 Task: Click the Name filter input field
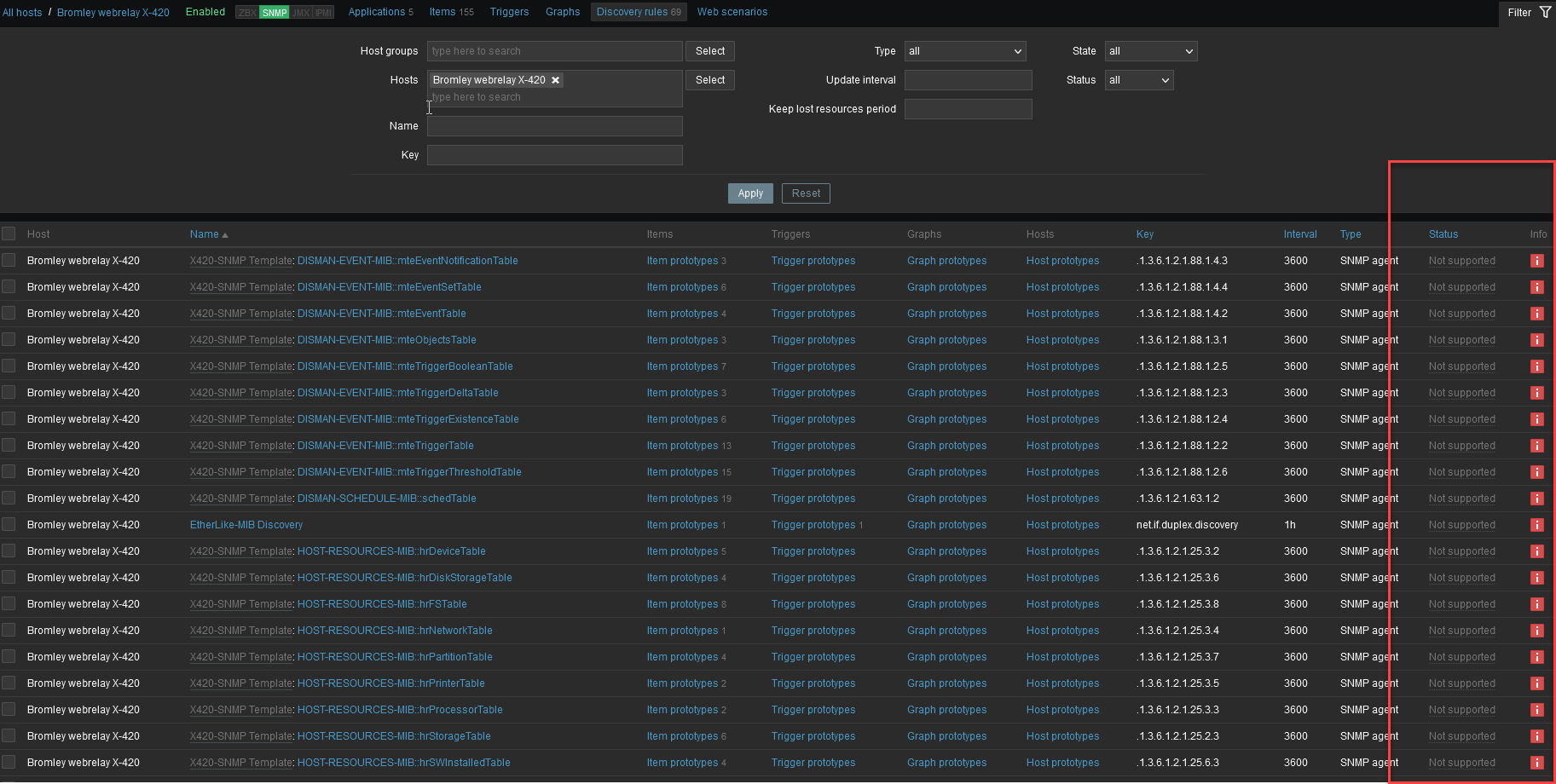[555, 126]
